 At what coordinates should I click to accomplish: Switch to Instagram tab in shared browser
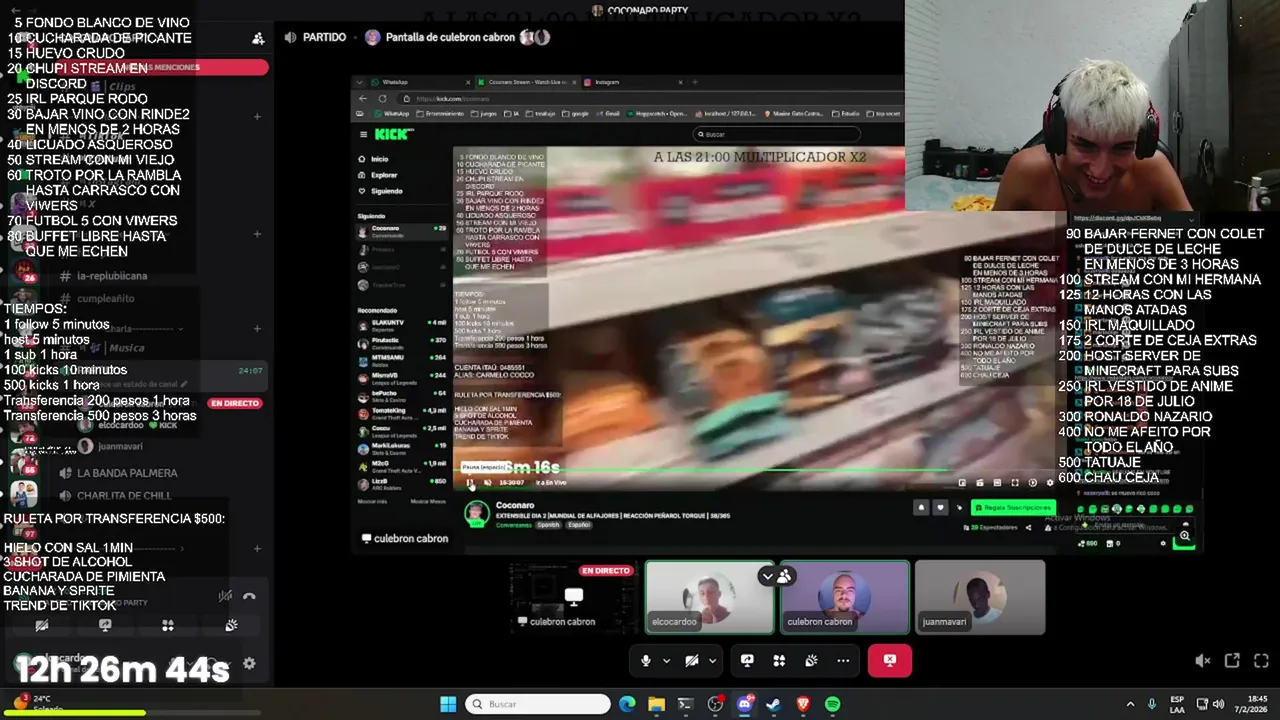(x=631, y=82)
